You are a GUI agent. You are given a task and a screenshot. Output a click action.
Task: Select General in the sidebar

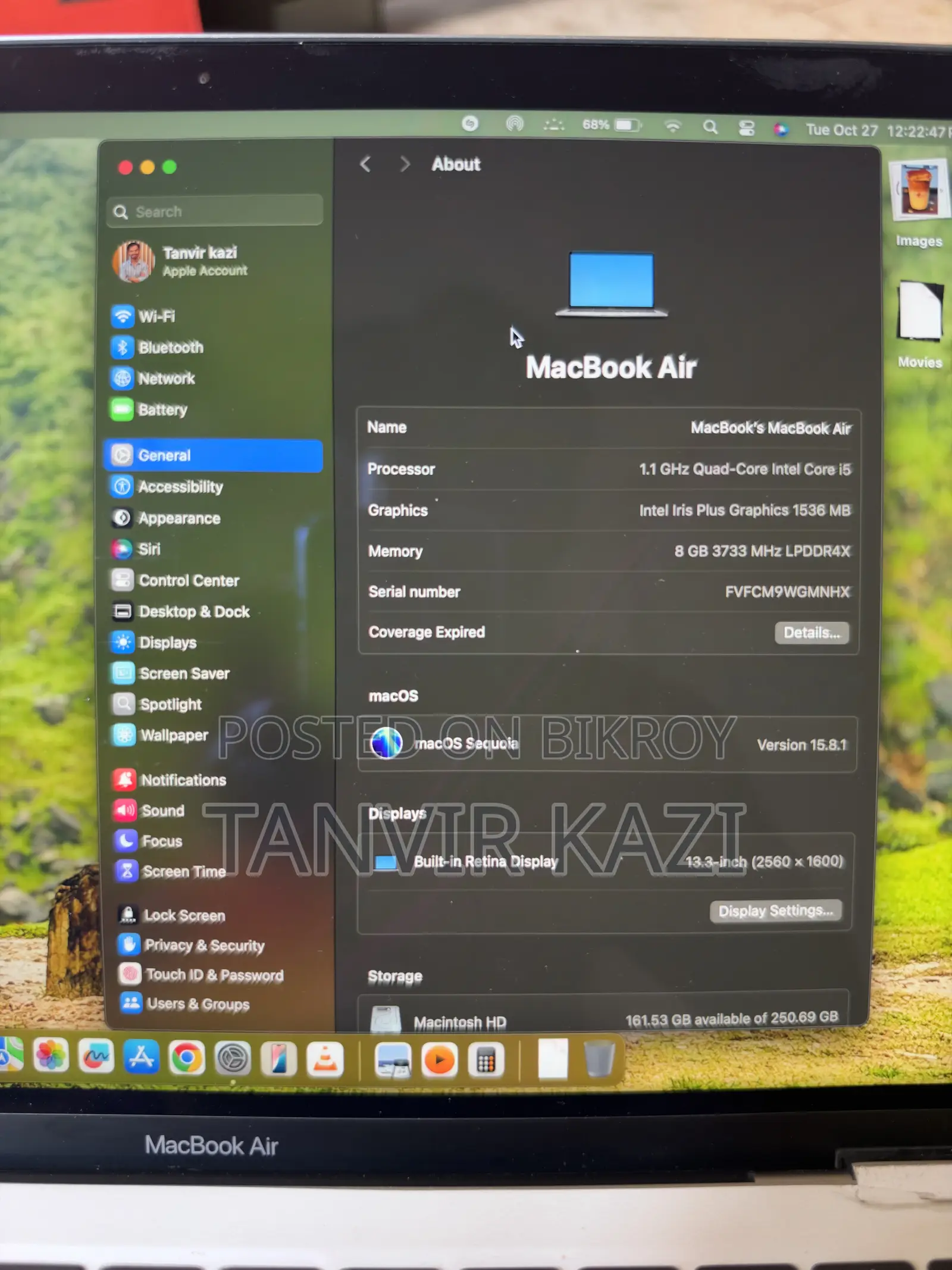coord(214,455)
